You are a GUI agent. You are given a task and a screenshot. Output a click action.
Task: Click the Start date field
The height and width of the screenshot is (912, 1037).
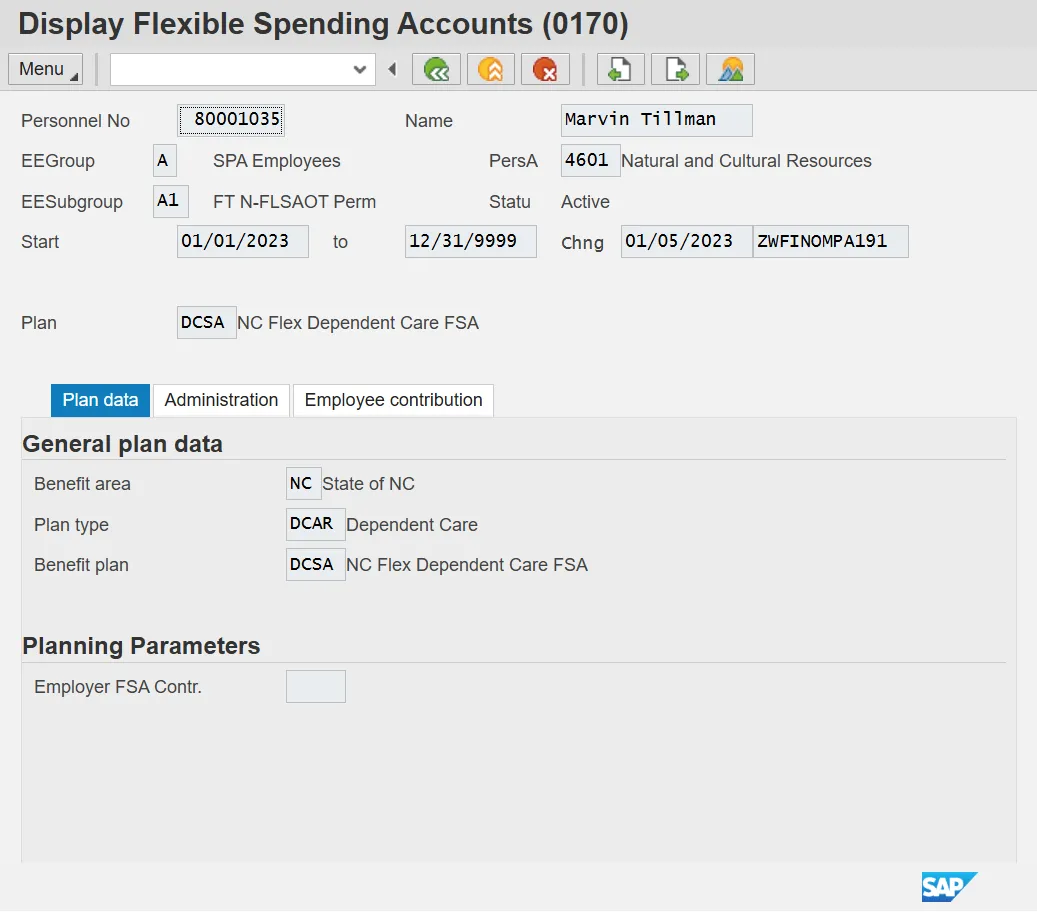(242, 241)
